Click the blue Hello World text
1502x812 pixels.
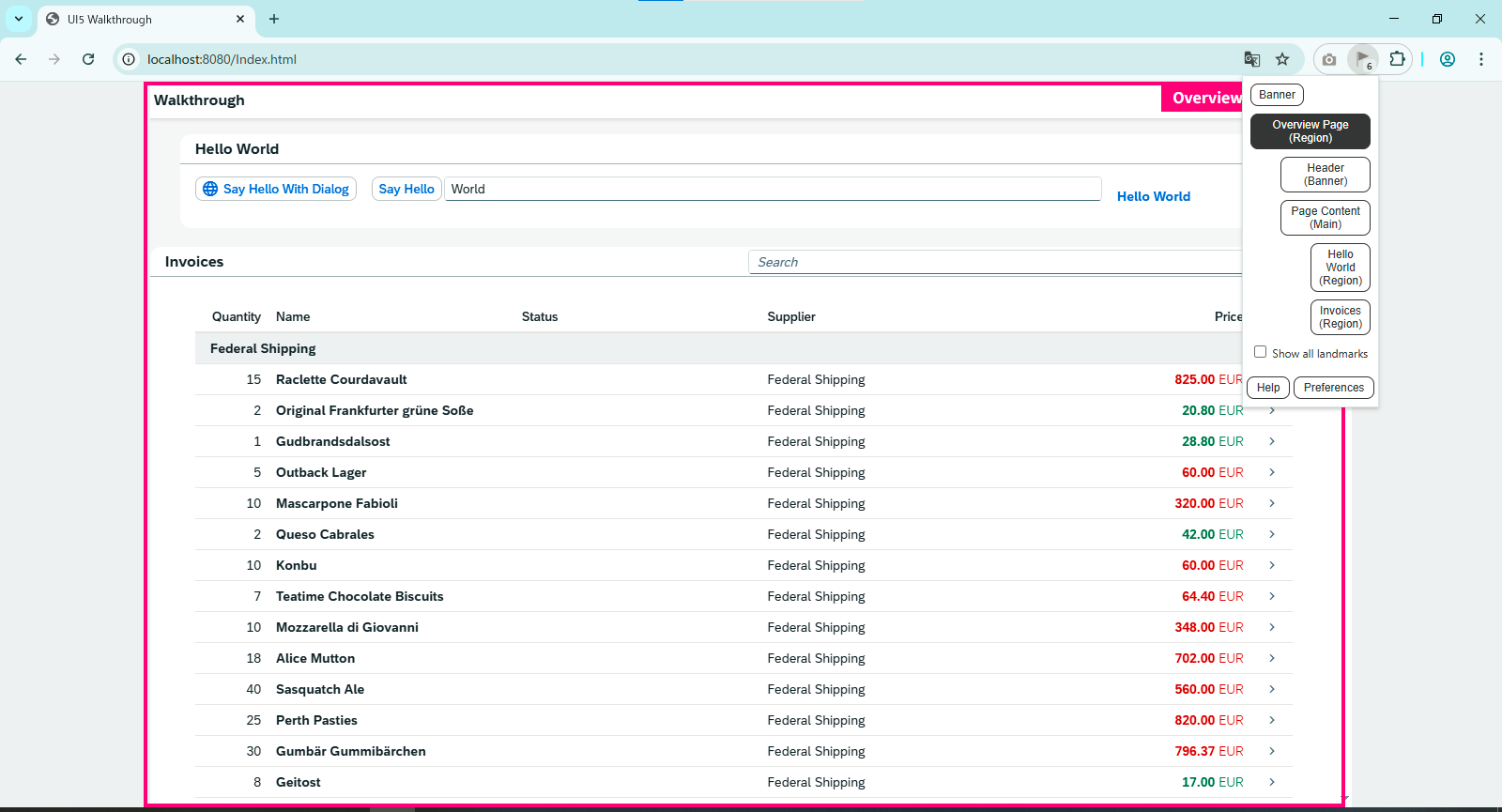coord(1154,196)
